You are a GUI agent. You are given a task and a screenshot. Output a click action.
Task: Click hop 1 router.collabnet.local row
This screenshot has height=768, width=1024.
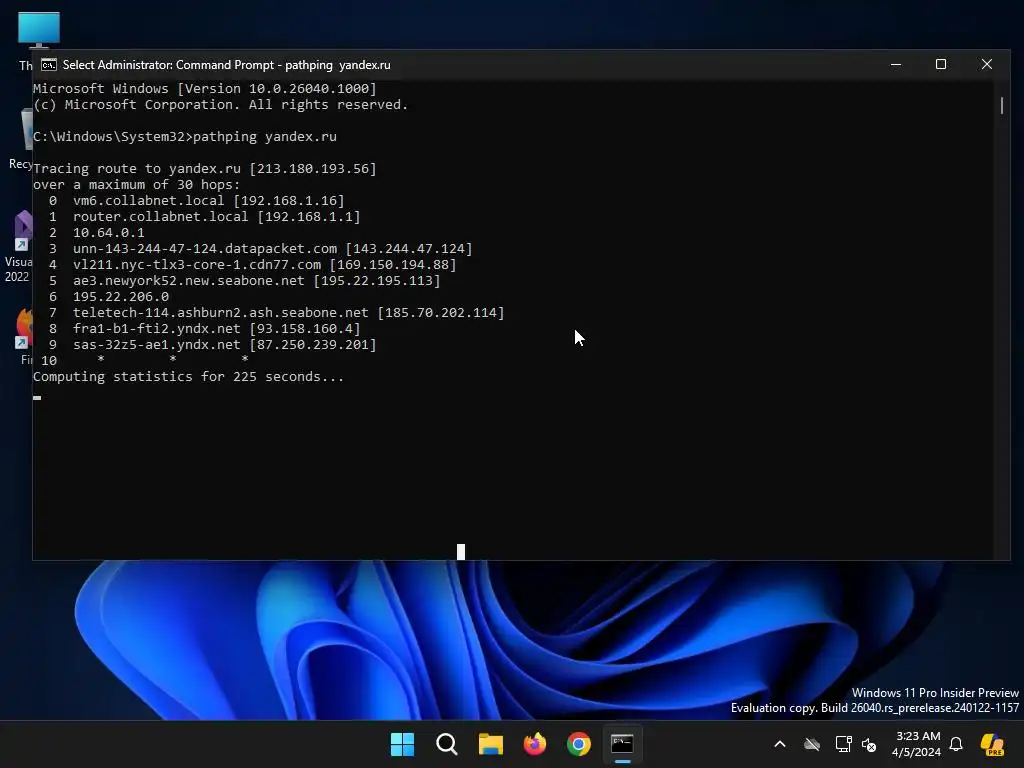pyautogui.click(x=204, y=216)
